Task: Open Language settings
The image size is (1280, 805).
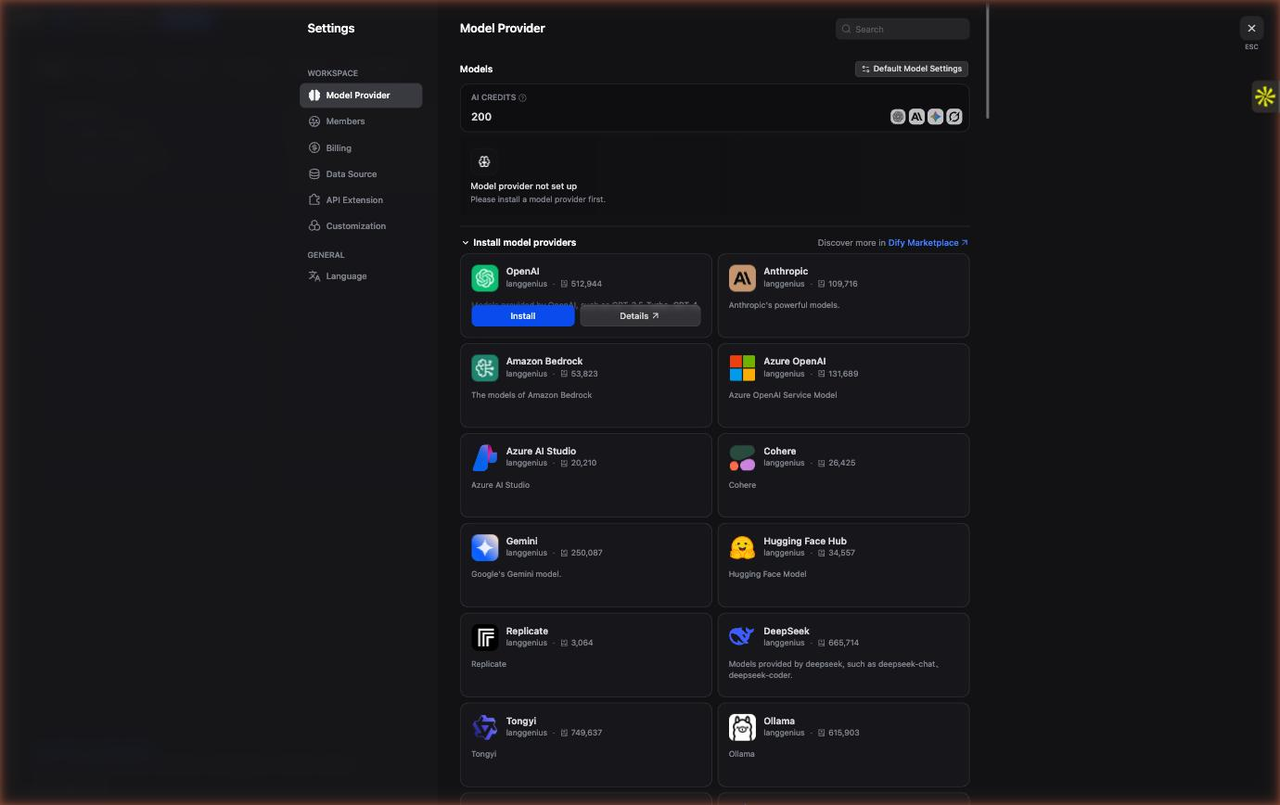Action: coord(346,276)
